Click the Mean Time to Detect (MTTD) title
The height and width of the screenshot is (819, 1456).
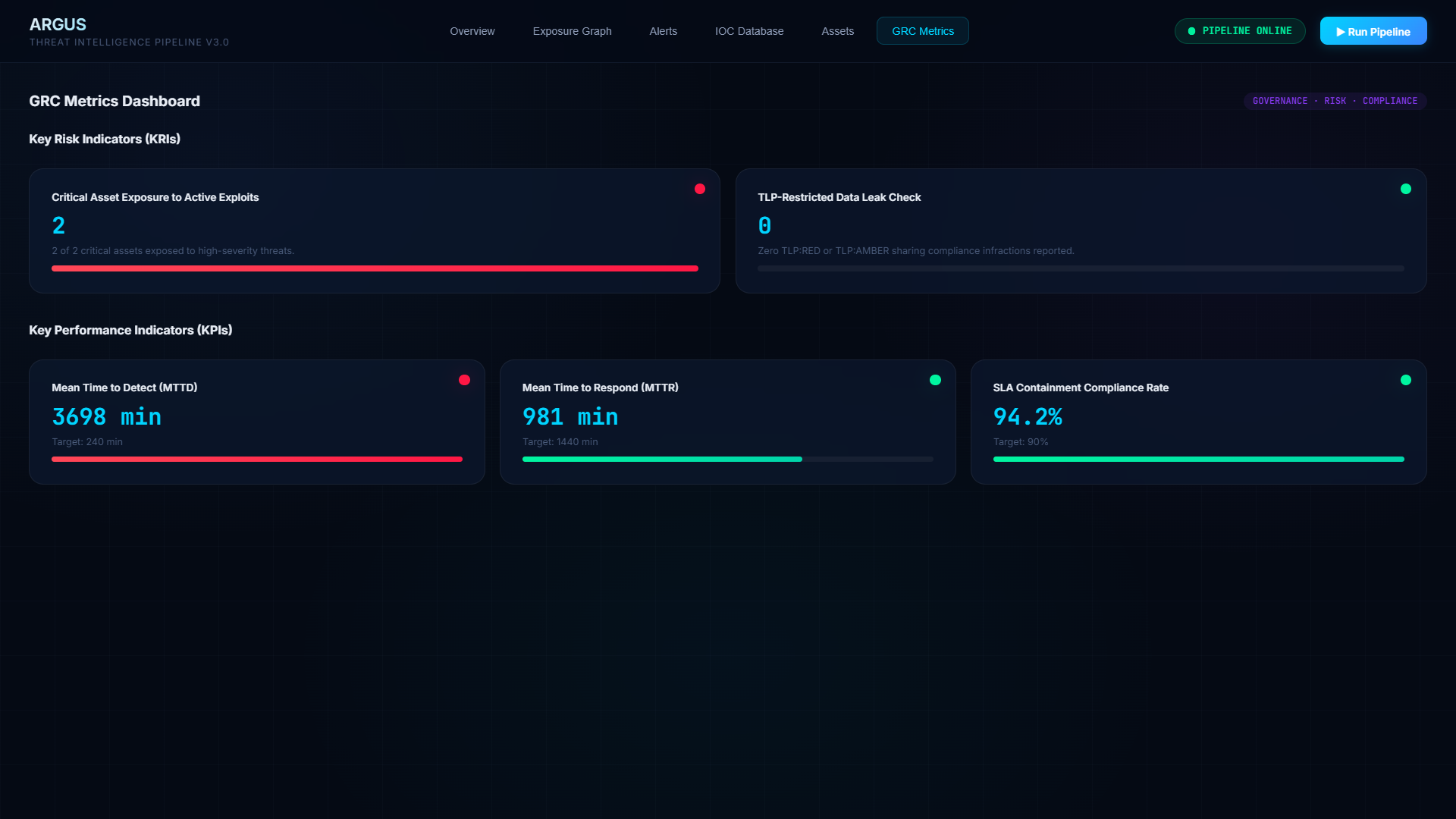tap(124, 388)
